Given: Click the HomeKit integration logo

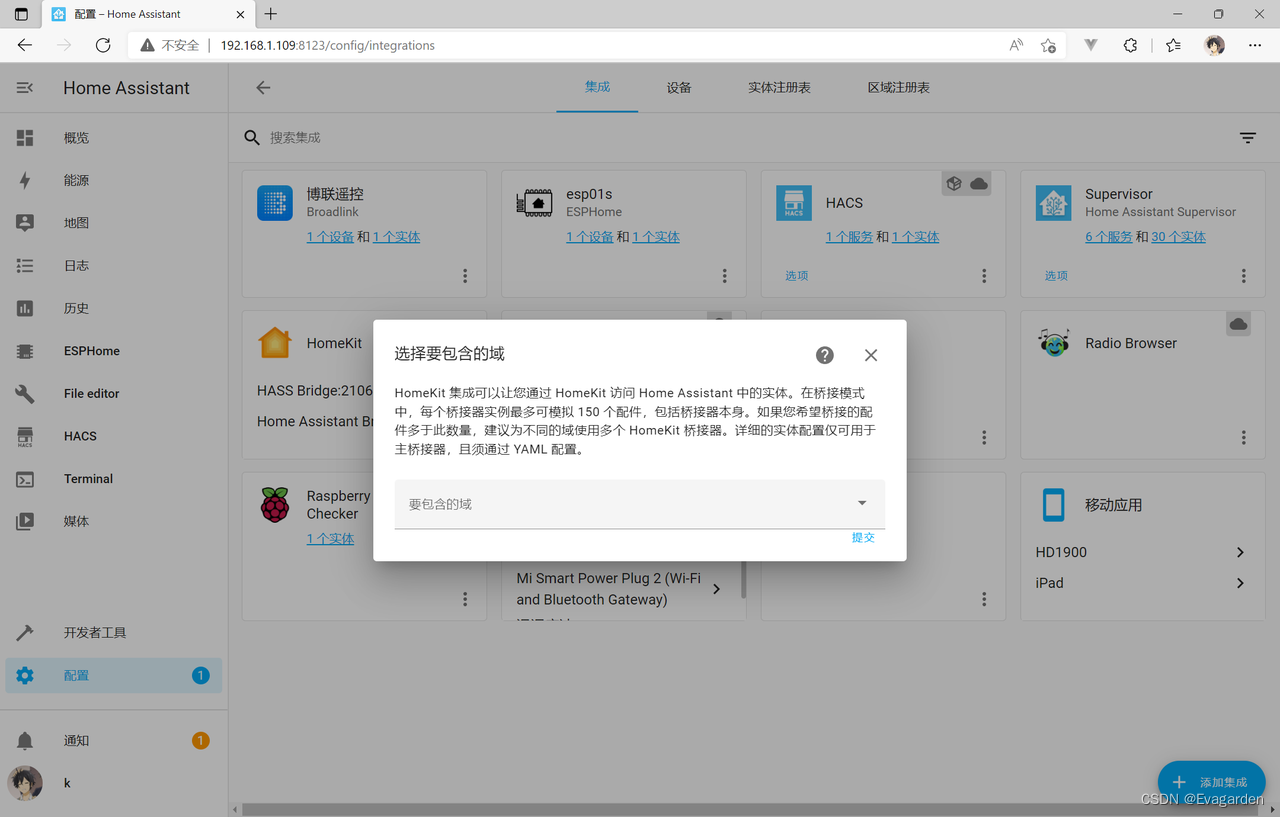Looking at the screenshot, I should point(275,343).
